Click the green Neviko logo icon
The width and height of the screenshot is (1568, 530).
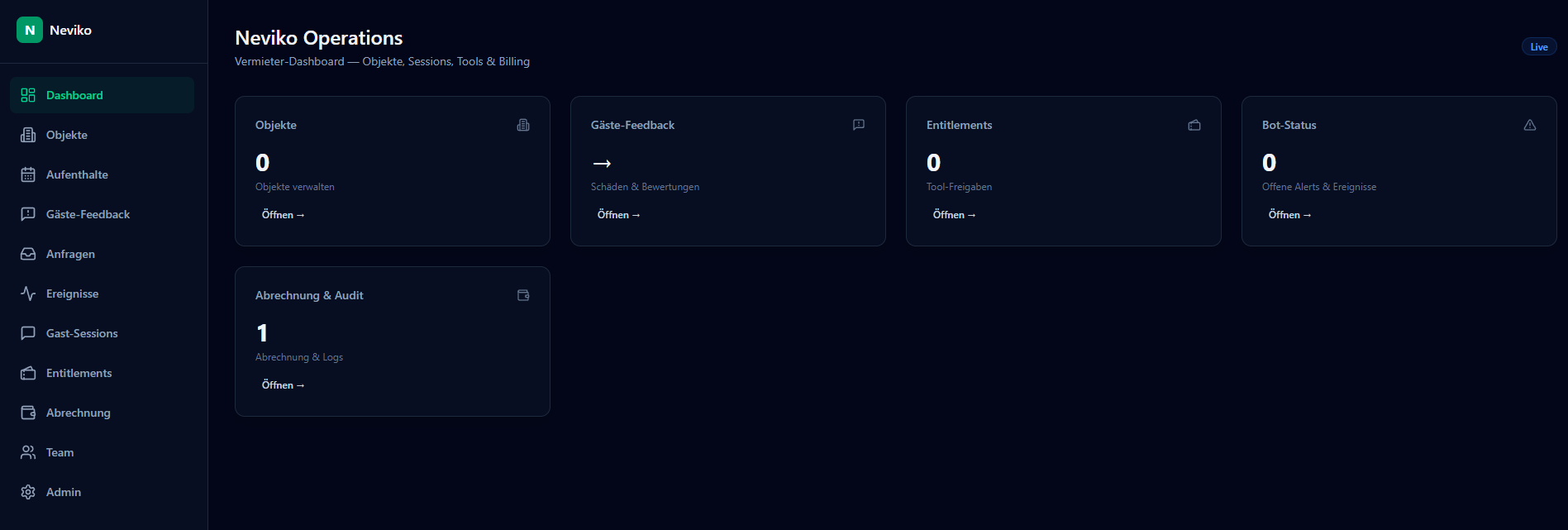(x=30, y=30)
